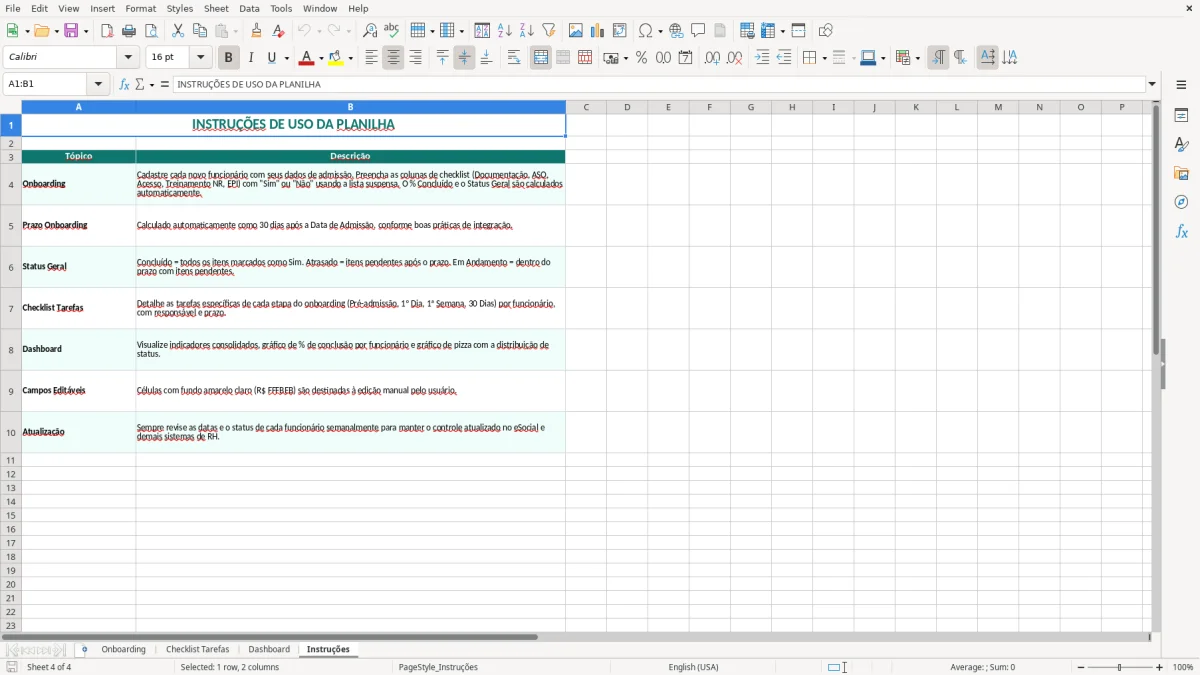Open the Format menu

coord(141,8)
